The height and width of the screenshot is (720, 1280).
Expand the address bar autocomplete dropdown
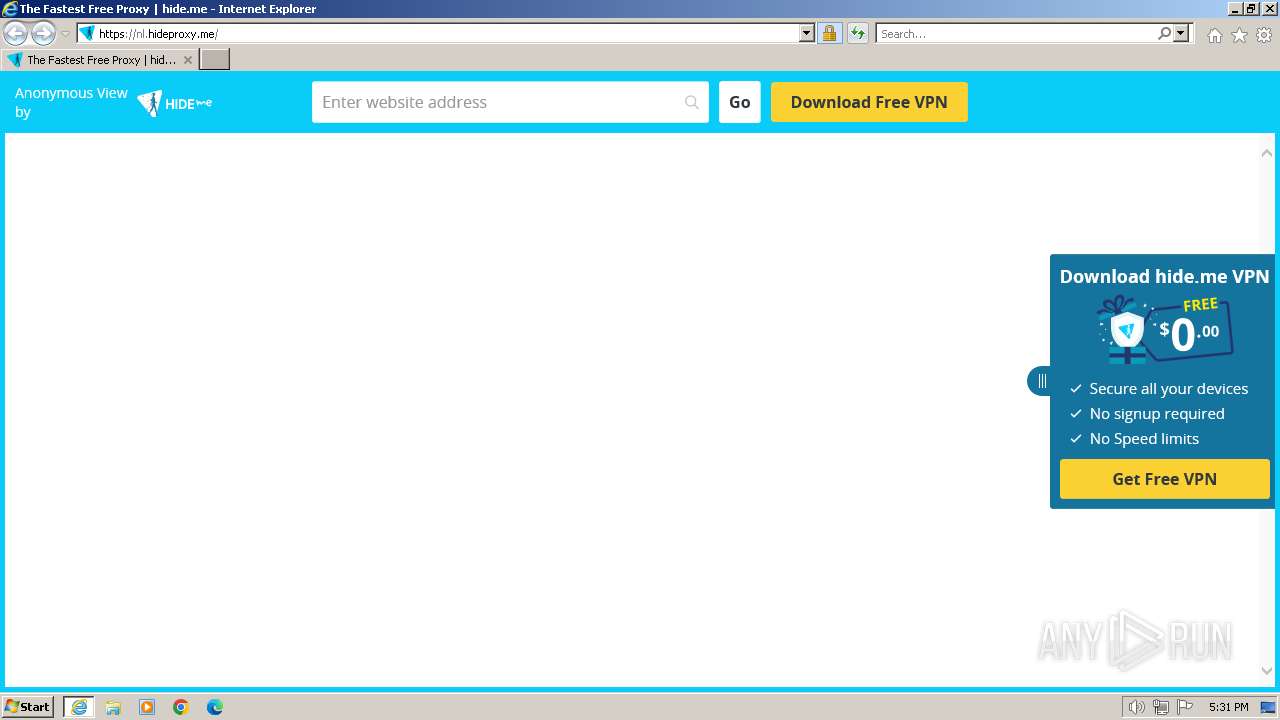807,33
